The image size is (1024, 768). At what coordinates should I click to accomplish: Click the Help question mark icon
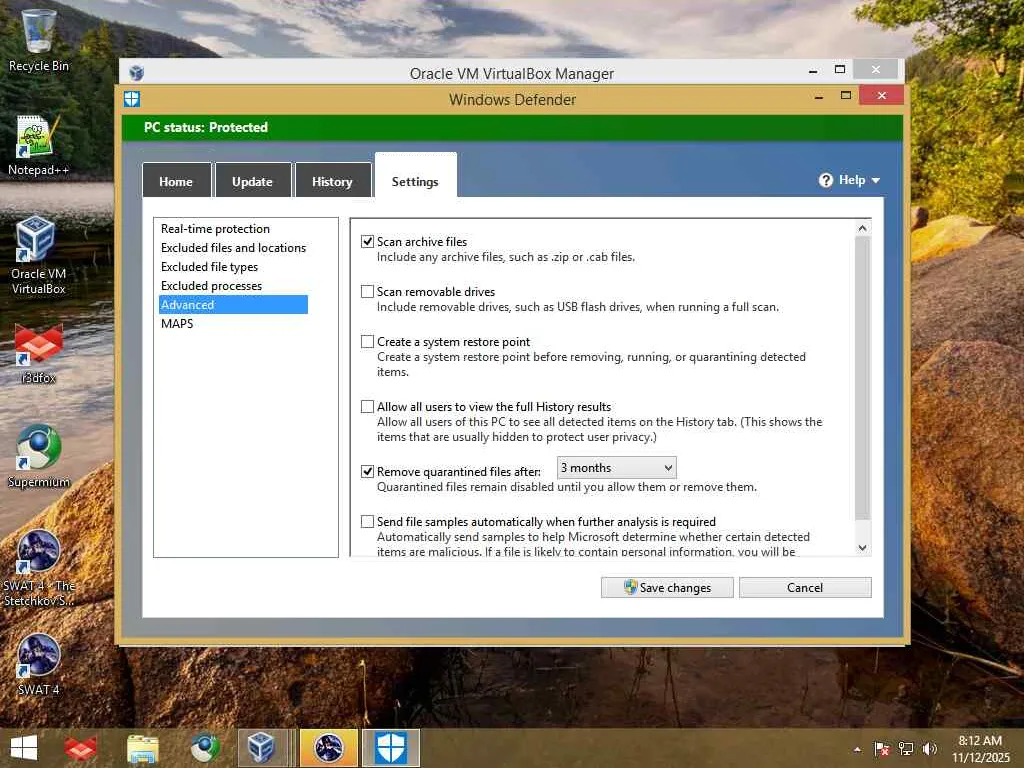coord(825,180)
